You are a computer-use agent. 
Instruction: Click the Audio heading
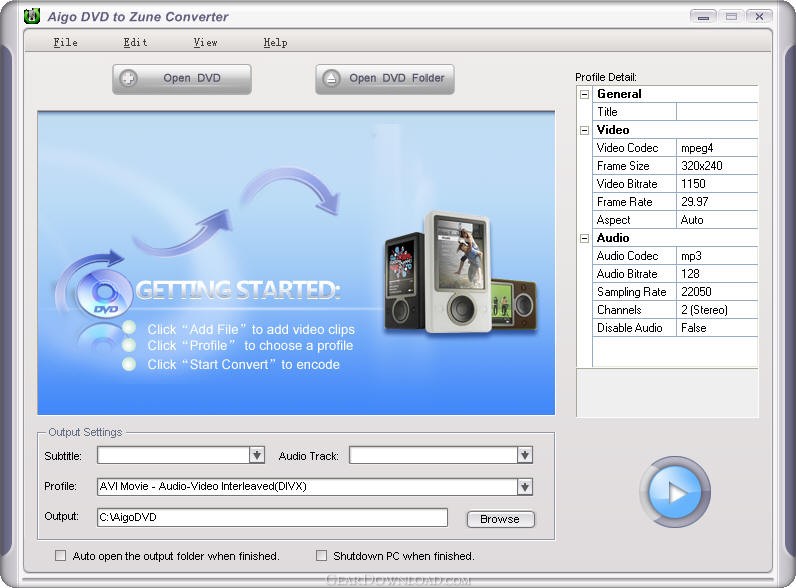click(613, 238)
